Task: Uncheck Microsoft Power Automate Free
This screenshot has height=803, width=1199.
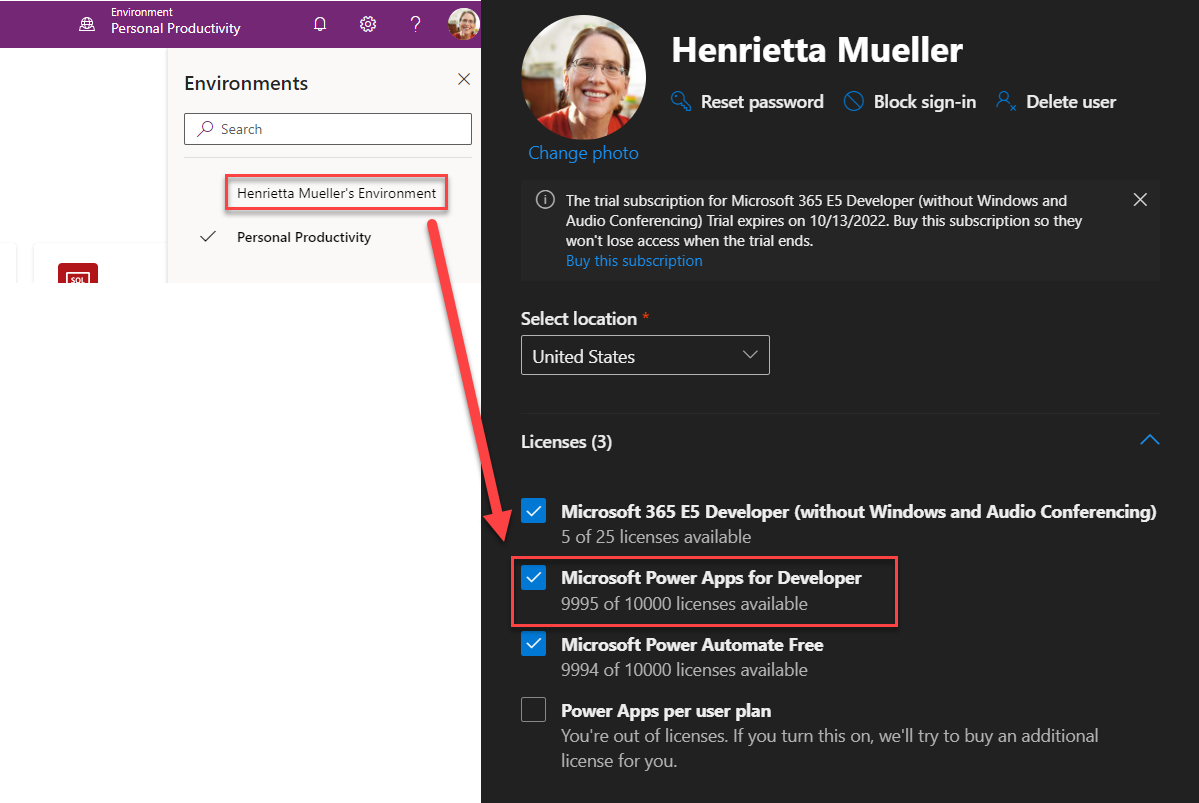Action: pos(534,644)
